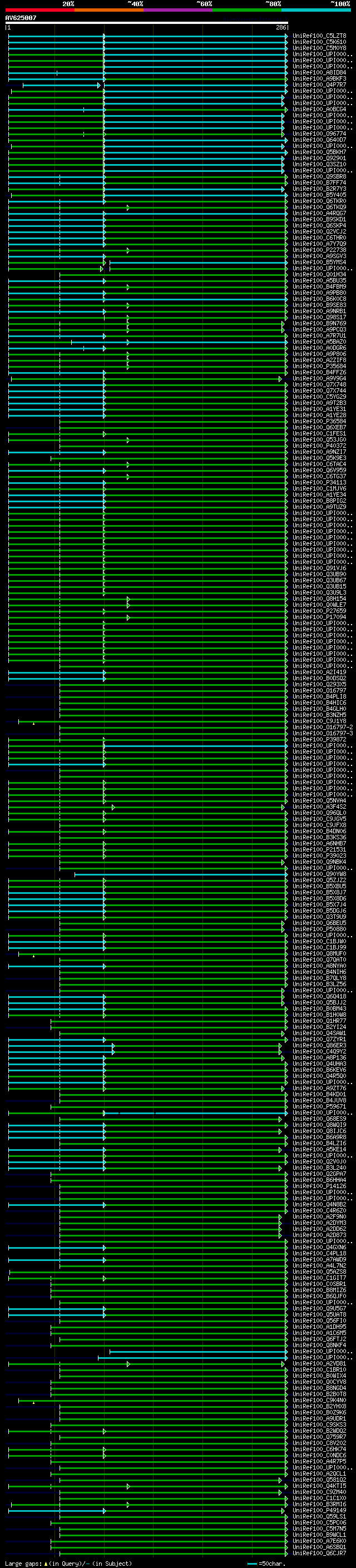Open the UniRef100_A4RQG7 entry
Image resolution: width=356 pixels, height=1568 pixels.
319,213
